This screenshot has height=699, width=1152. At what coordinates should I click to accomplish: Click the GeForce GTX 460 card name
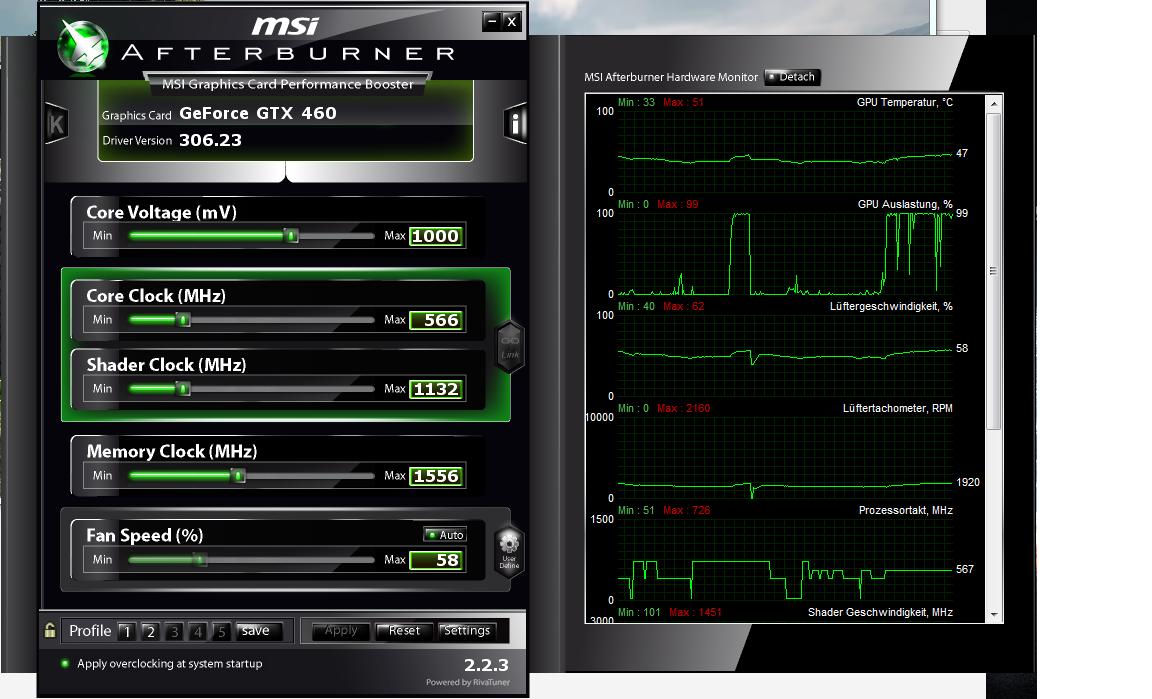(x=258, y=113)
